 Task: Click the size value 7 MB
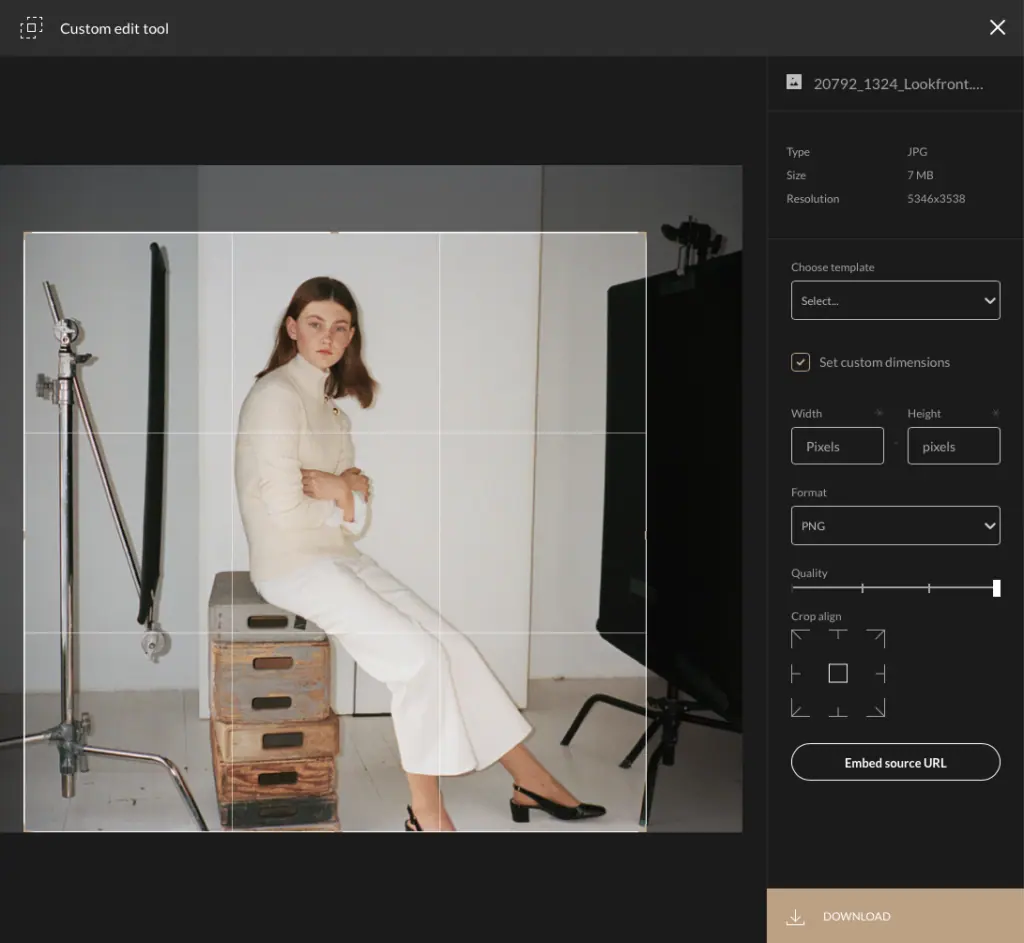(x=920, y=175)
